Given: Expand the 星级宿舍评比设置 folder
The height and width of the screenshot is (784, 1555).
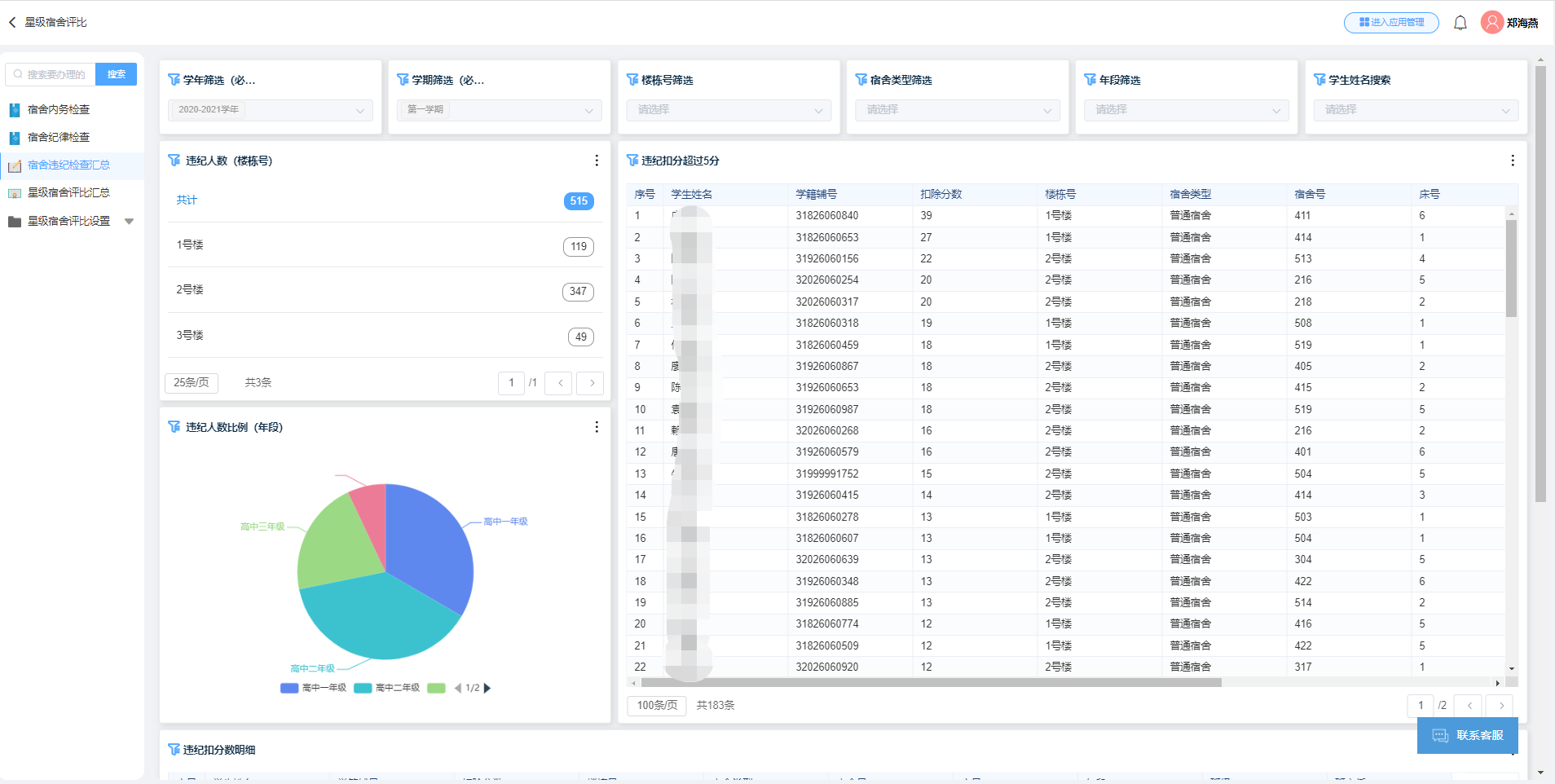Looking at the screenshot, I should tap(129, 221).
